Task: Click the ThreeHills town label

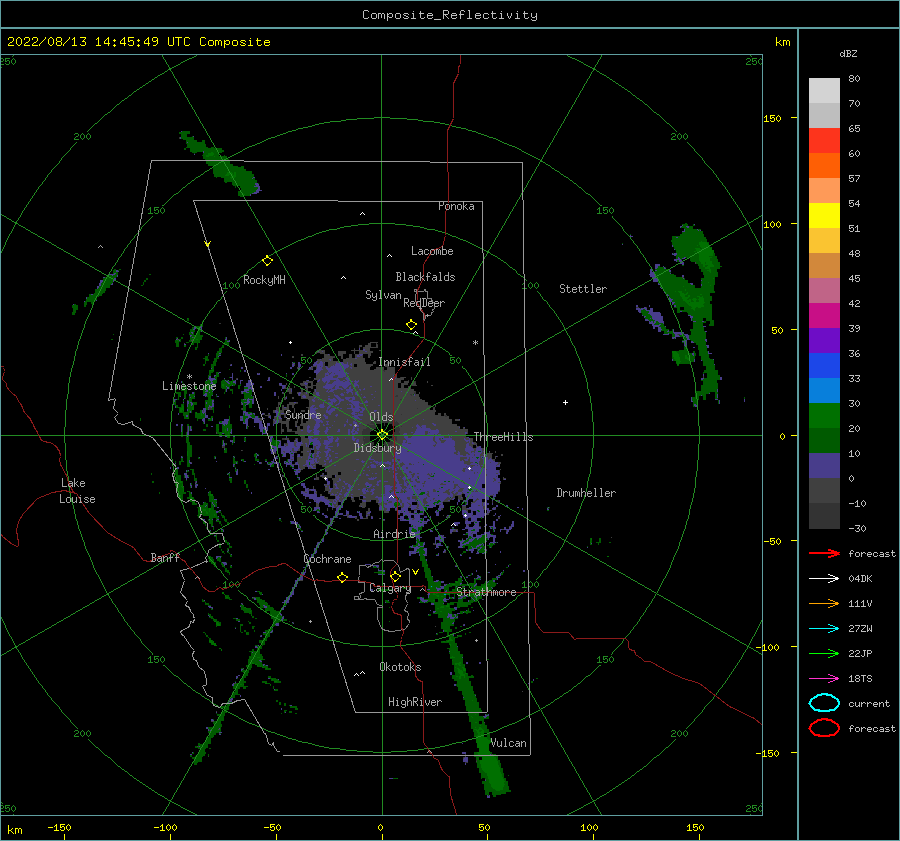Action: [503, 437]
